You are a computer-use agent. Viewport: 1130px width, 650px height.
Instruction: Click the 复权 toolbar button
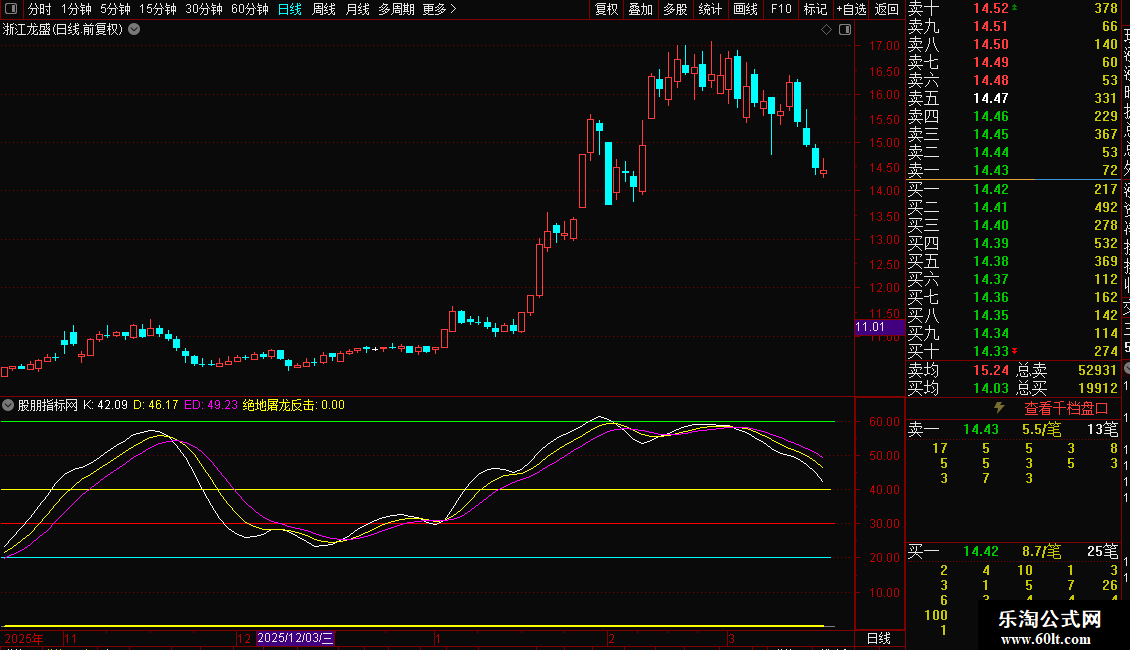(606, 9)
